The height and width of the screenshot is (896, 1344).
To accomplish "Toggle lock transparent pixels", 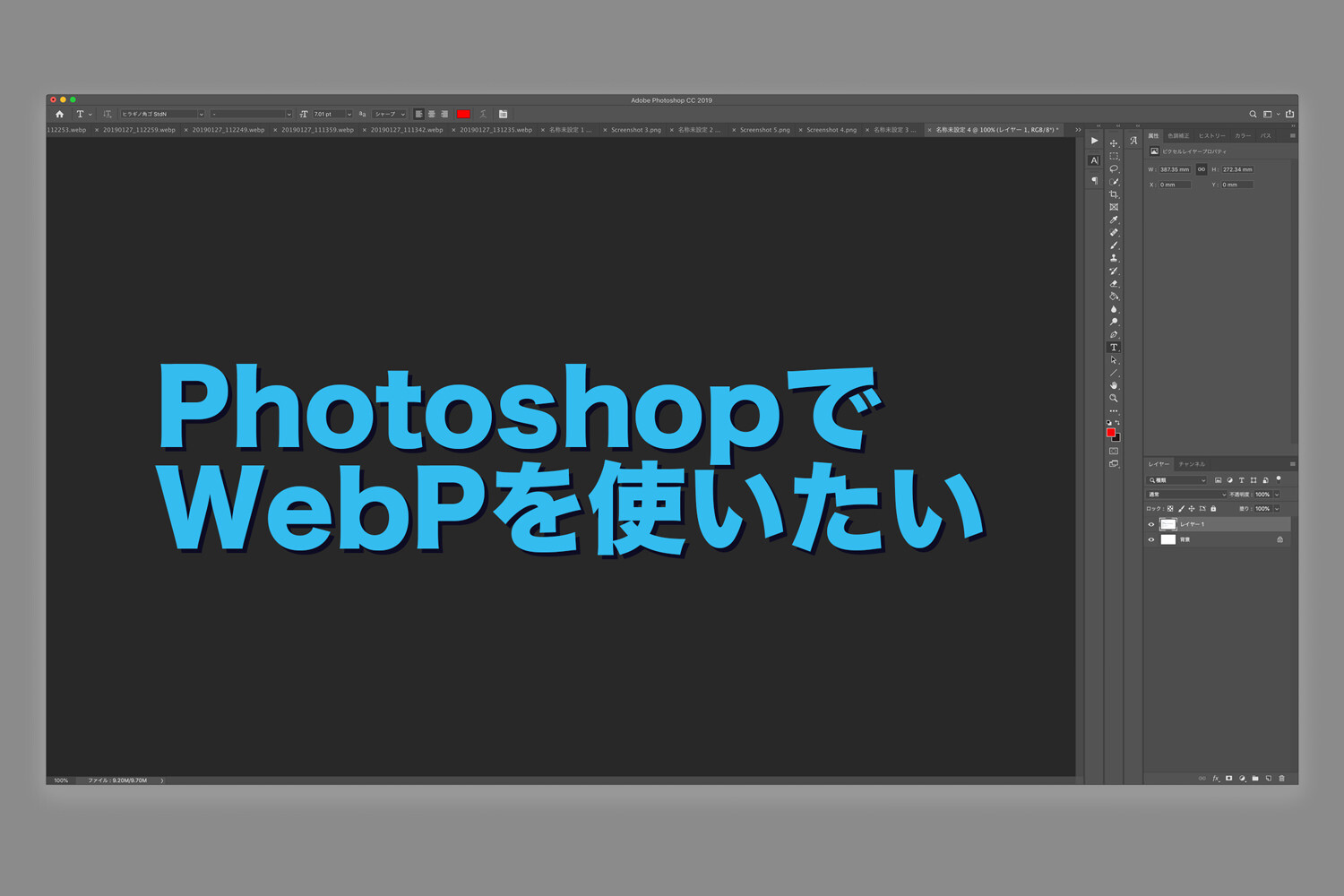I will point(1170,509).
